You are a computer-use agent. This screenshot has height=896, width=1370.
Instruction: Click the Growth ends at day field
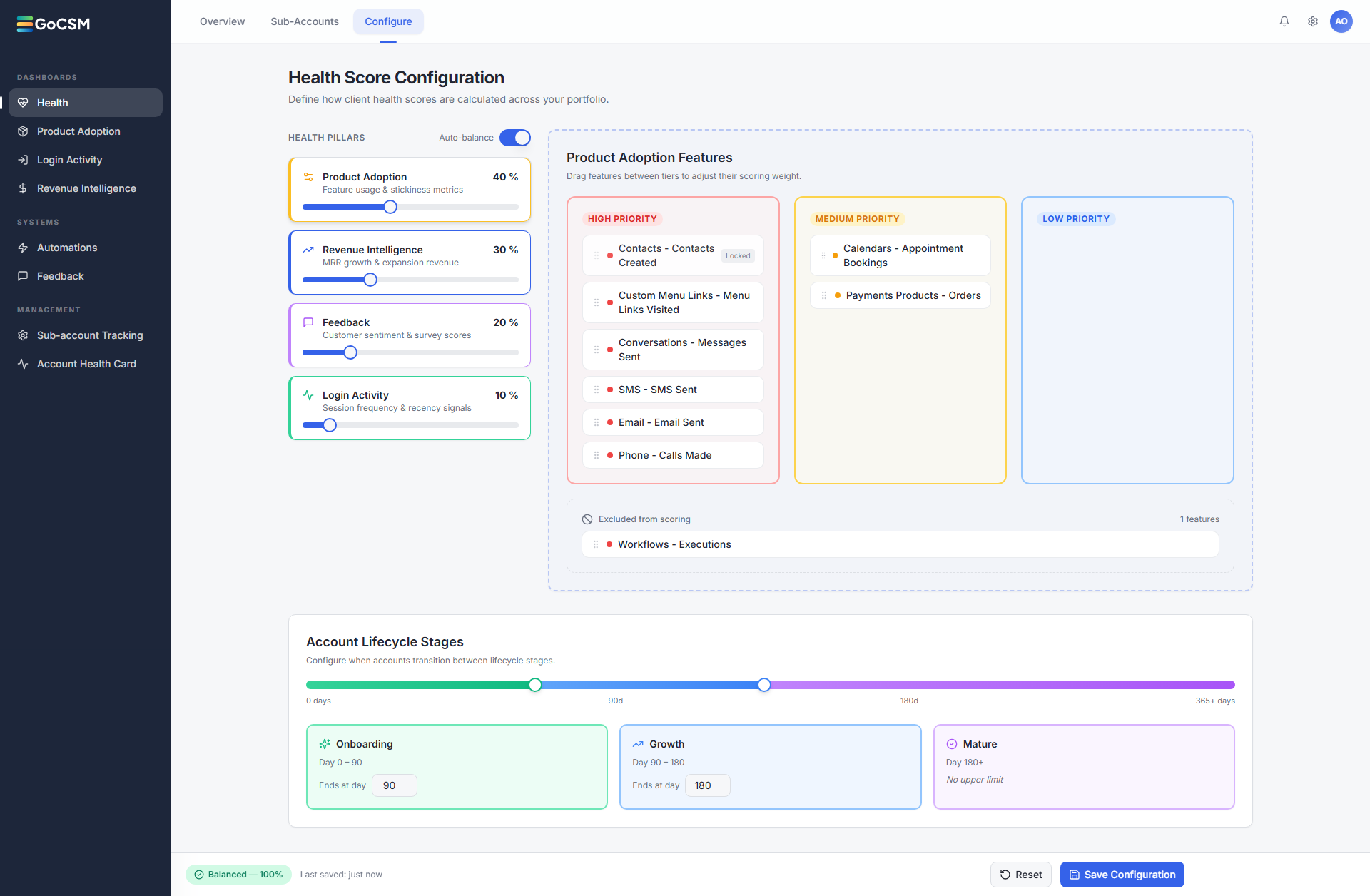[708, 785]
